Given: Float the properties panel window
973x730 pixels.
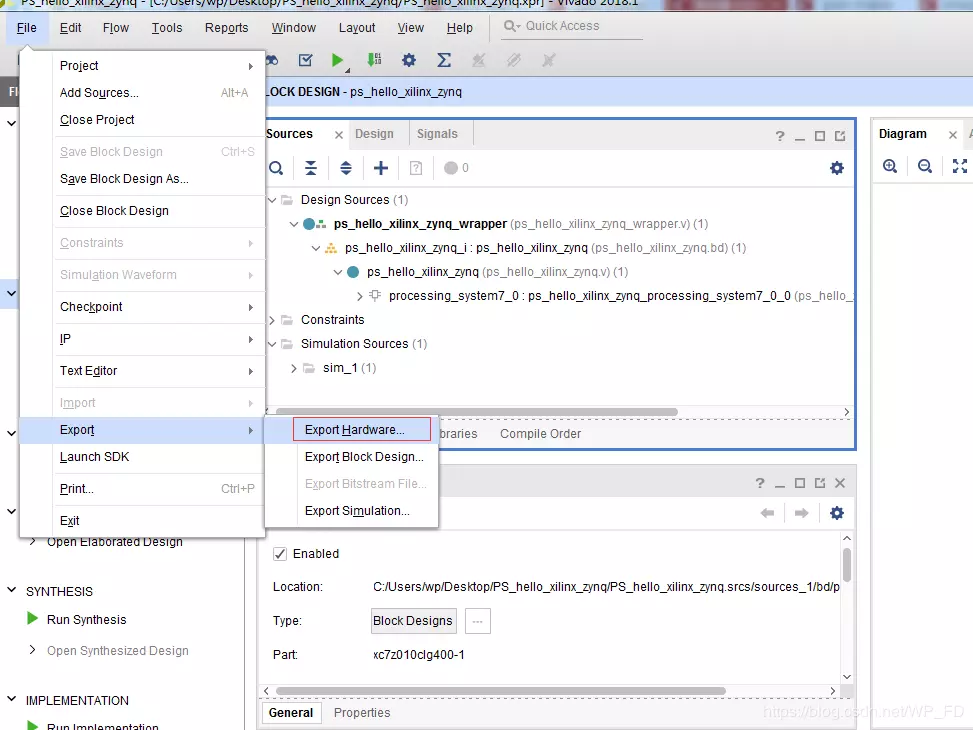Looking at the screenshot, I should click(x=820, y=483).
